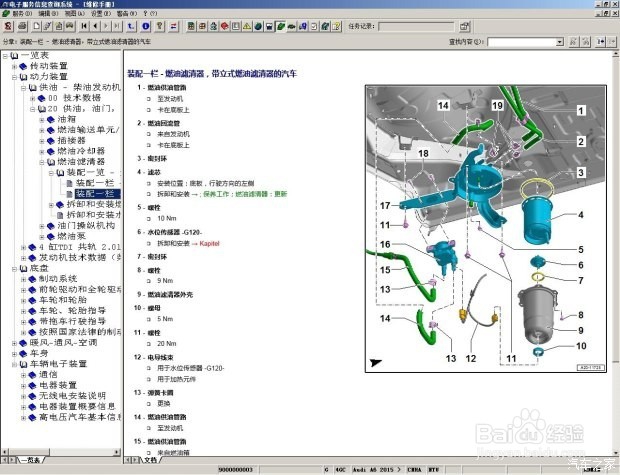Open the 服务 menu
This screenshot has height=475, width=620.
point(22,13)
